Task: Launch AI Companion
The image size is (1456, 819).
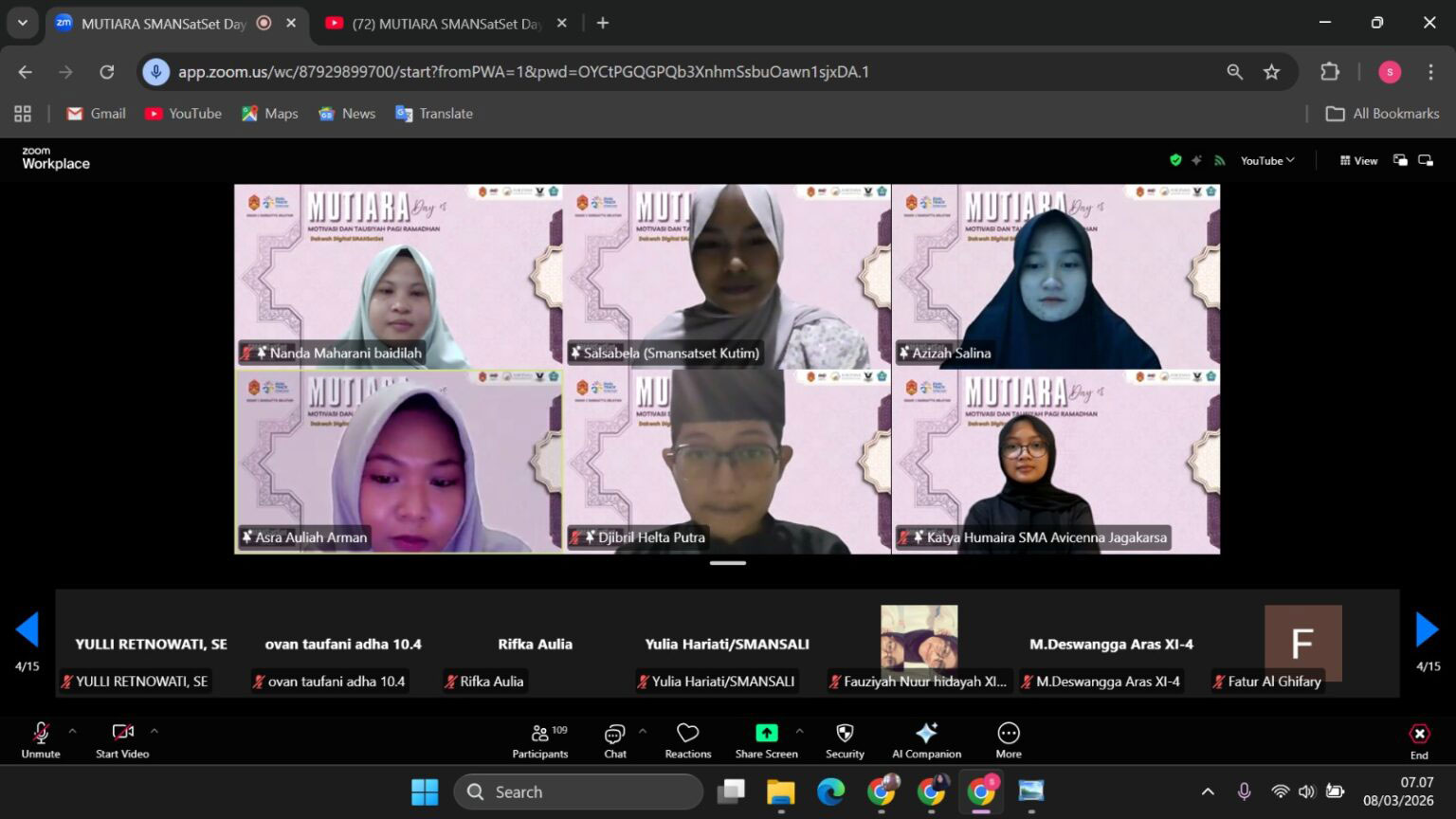Action: 925,739
